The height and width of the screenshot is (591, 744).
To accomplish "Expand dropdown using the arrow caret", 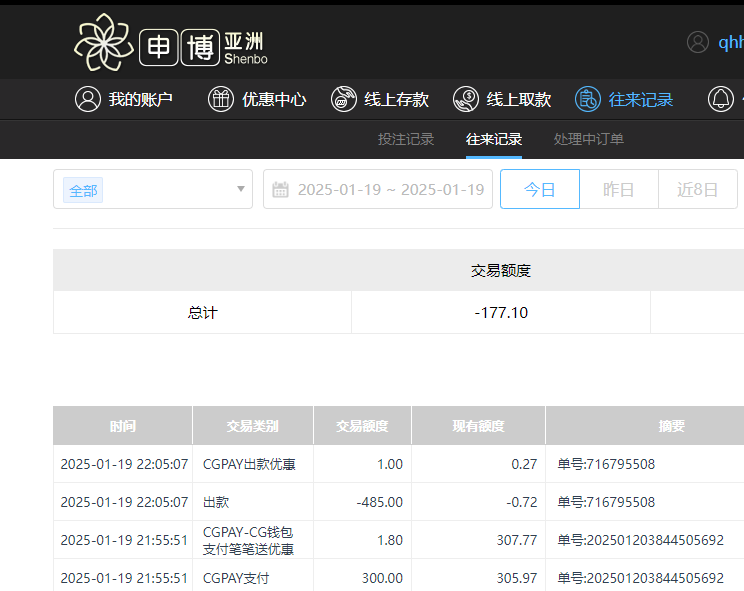I will tap(241, 189).
